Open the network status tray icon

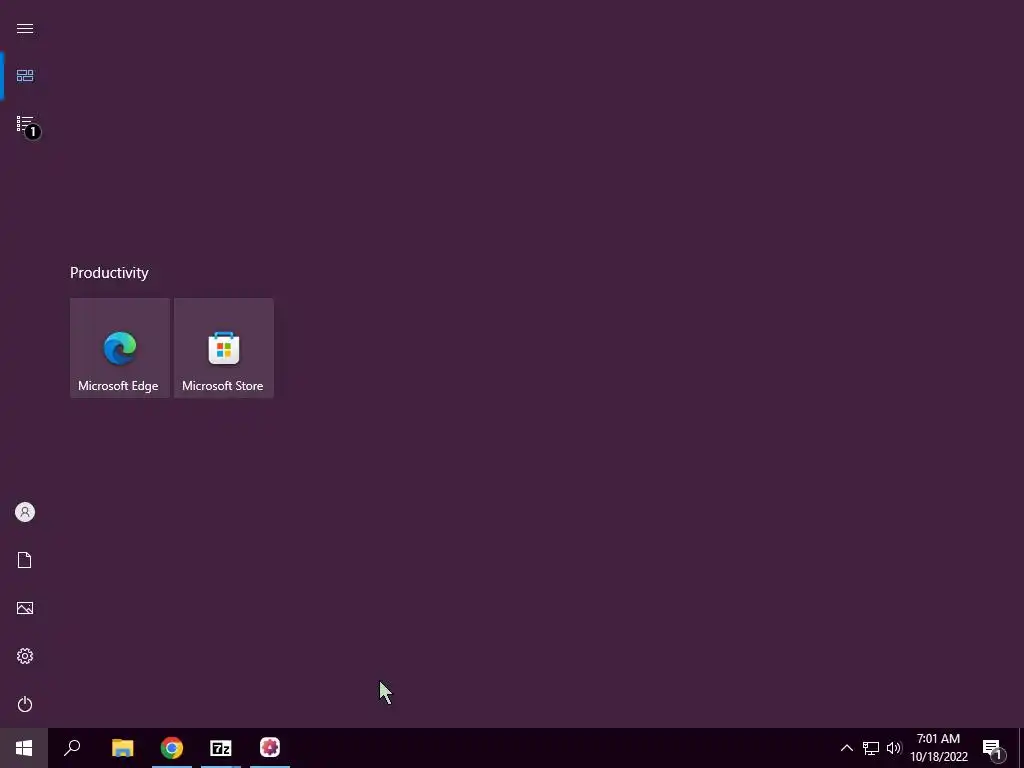point(871,748)
